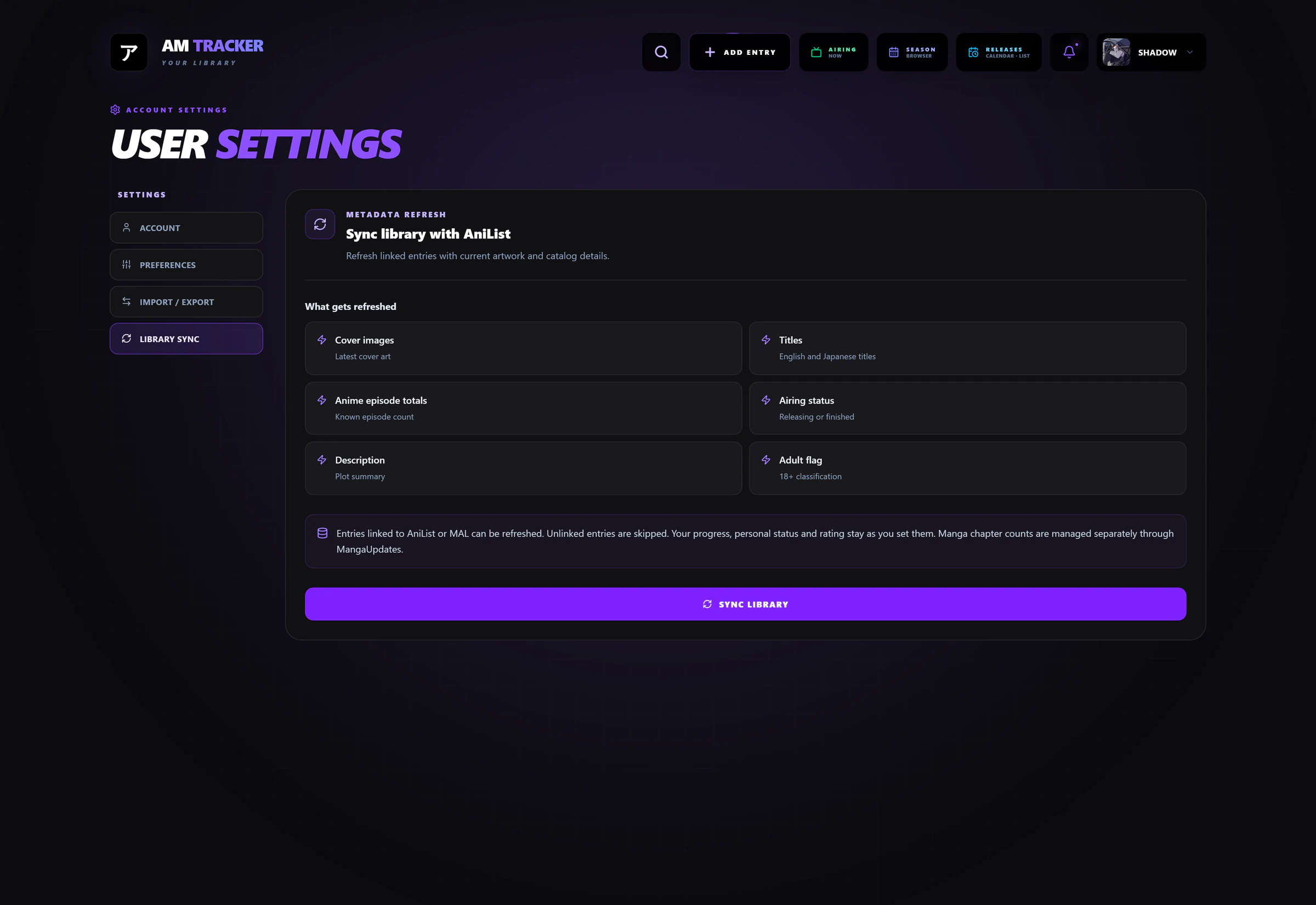The width and height of the screenshot is (1316, 905).
Task: Click the Metadata Refresh sync icon
Action: coord(320,224)
